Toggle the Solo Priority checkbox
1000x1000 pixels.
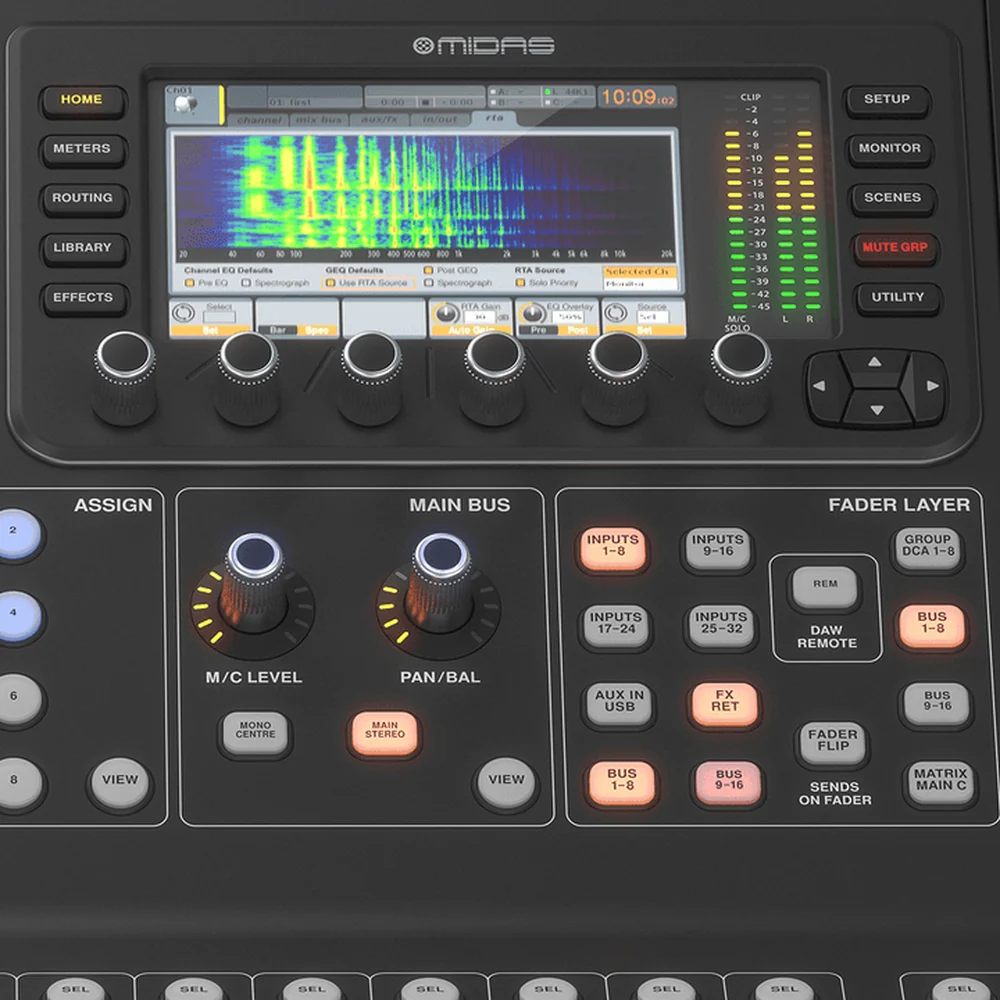[520, 283]
